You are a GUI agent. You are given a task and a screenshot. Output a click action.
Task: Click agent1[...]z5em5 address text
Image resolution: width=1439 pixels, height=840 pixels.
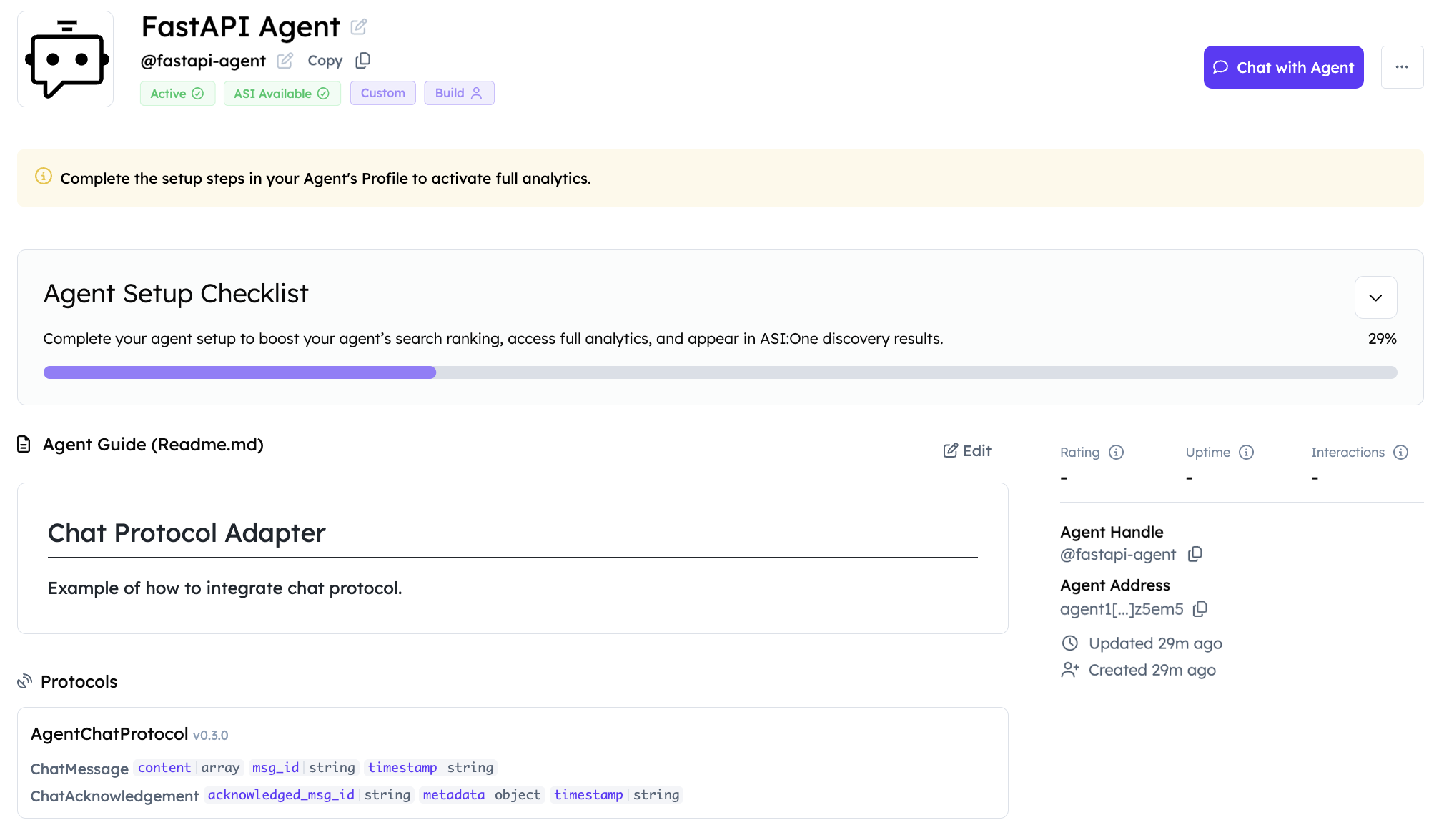point(1122,609)
